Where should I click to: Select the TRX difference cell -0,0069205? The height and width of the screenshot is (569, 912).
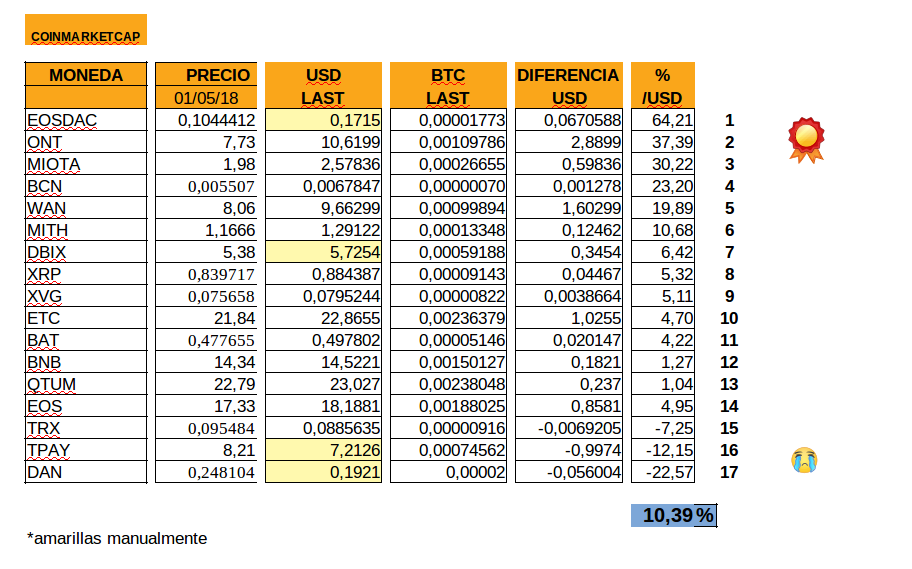[x=568, y=428]
